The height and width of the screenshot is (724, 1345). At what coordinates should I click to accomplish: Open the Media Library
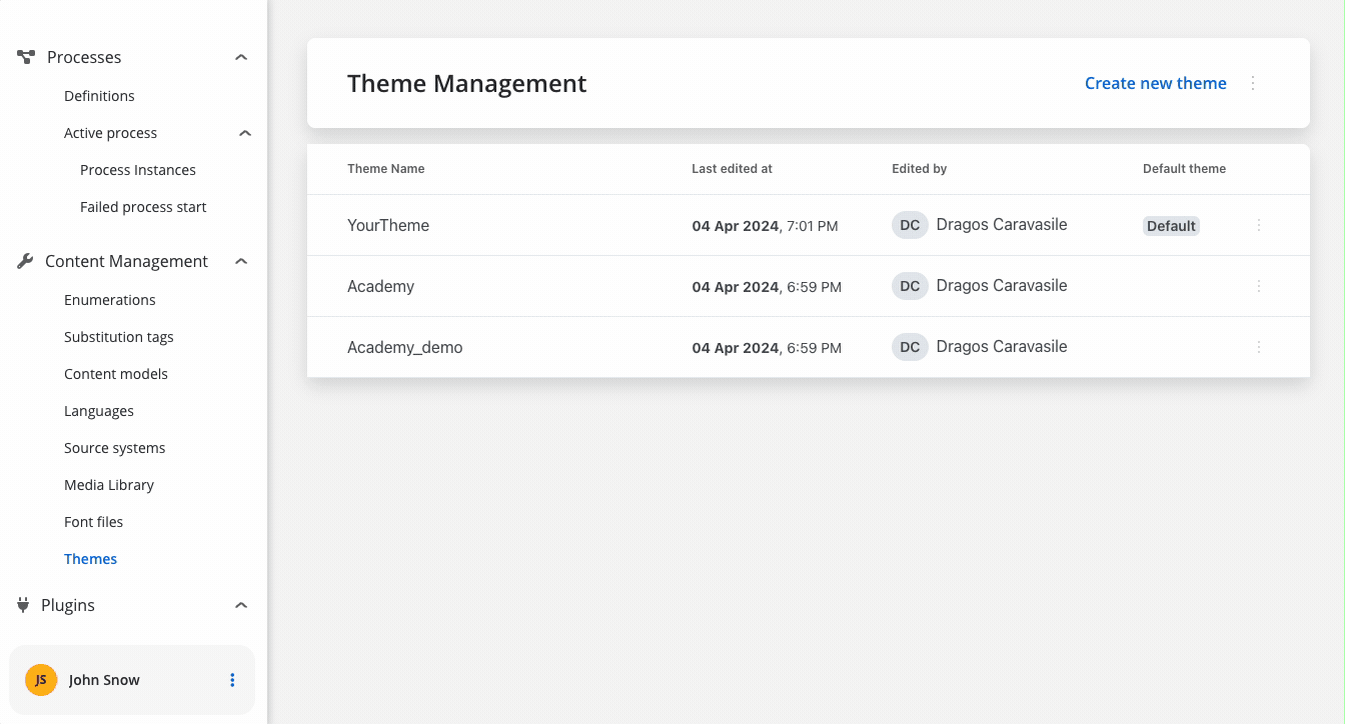click(109, 485)
